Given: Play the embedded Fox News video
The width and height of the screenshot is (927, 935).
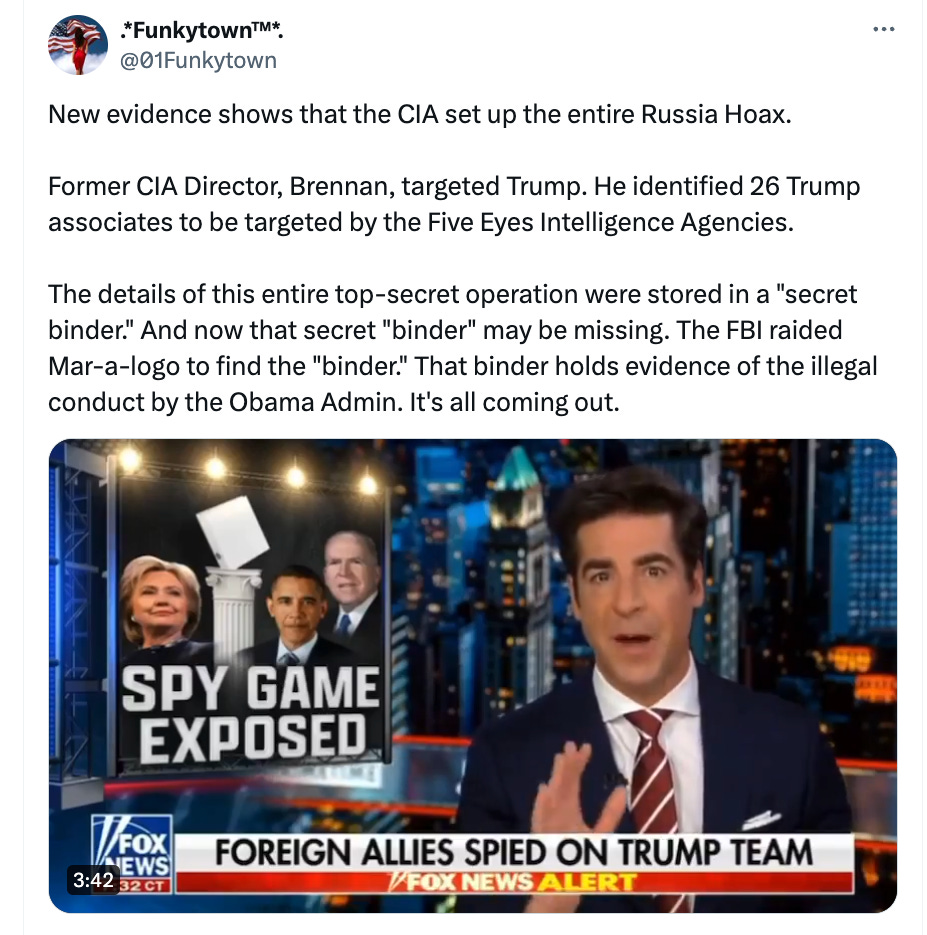Looking at the screenshot, I should pyautogui.click(x=473, y=676).
